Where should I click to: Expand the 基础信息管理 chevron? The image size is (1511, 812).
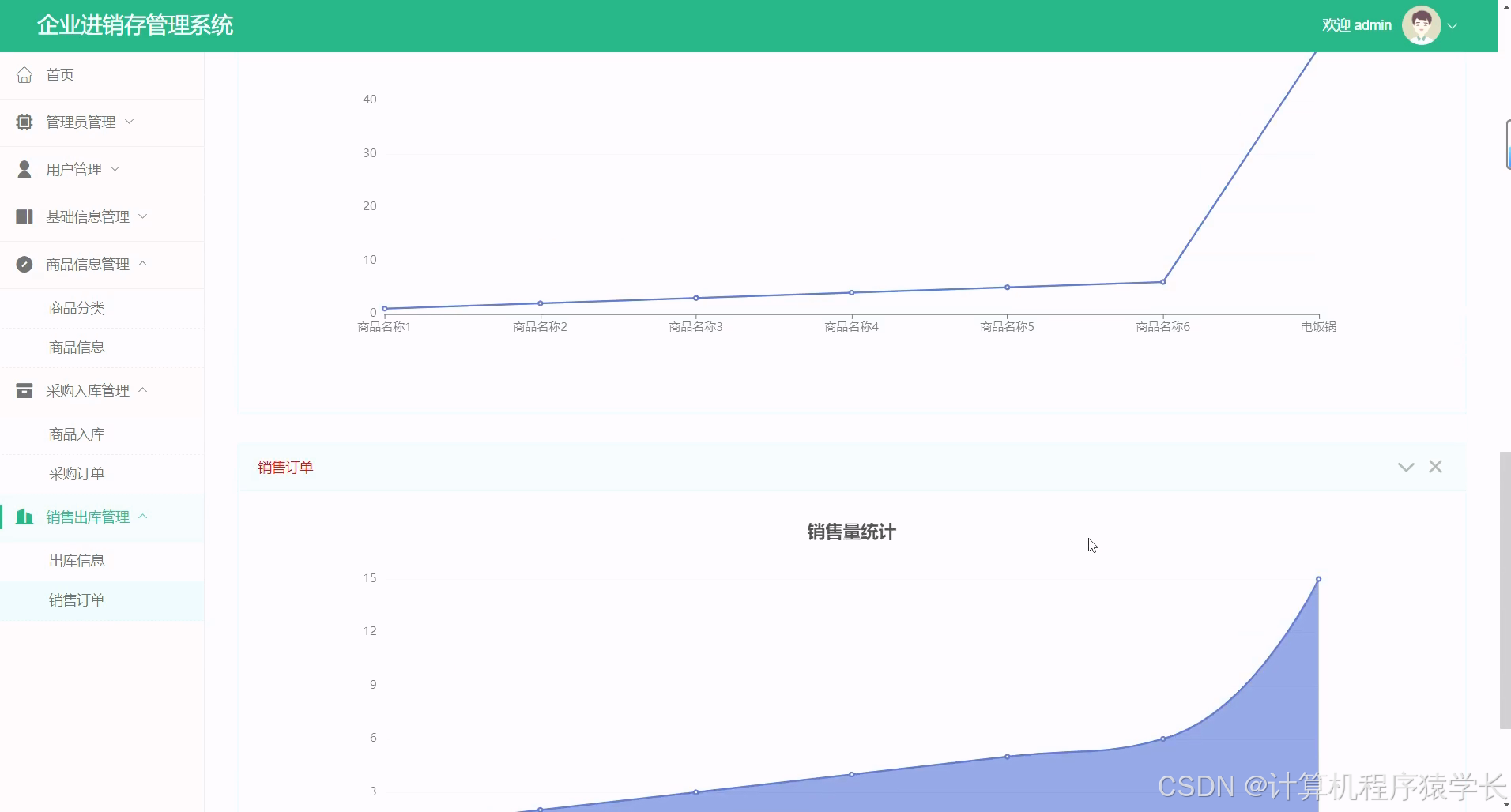click(143, 216)
